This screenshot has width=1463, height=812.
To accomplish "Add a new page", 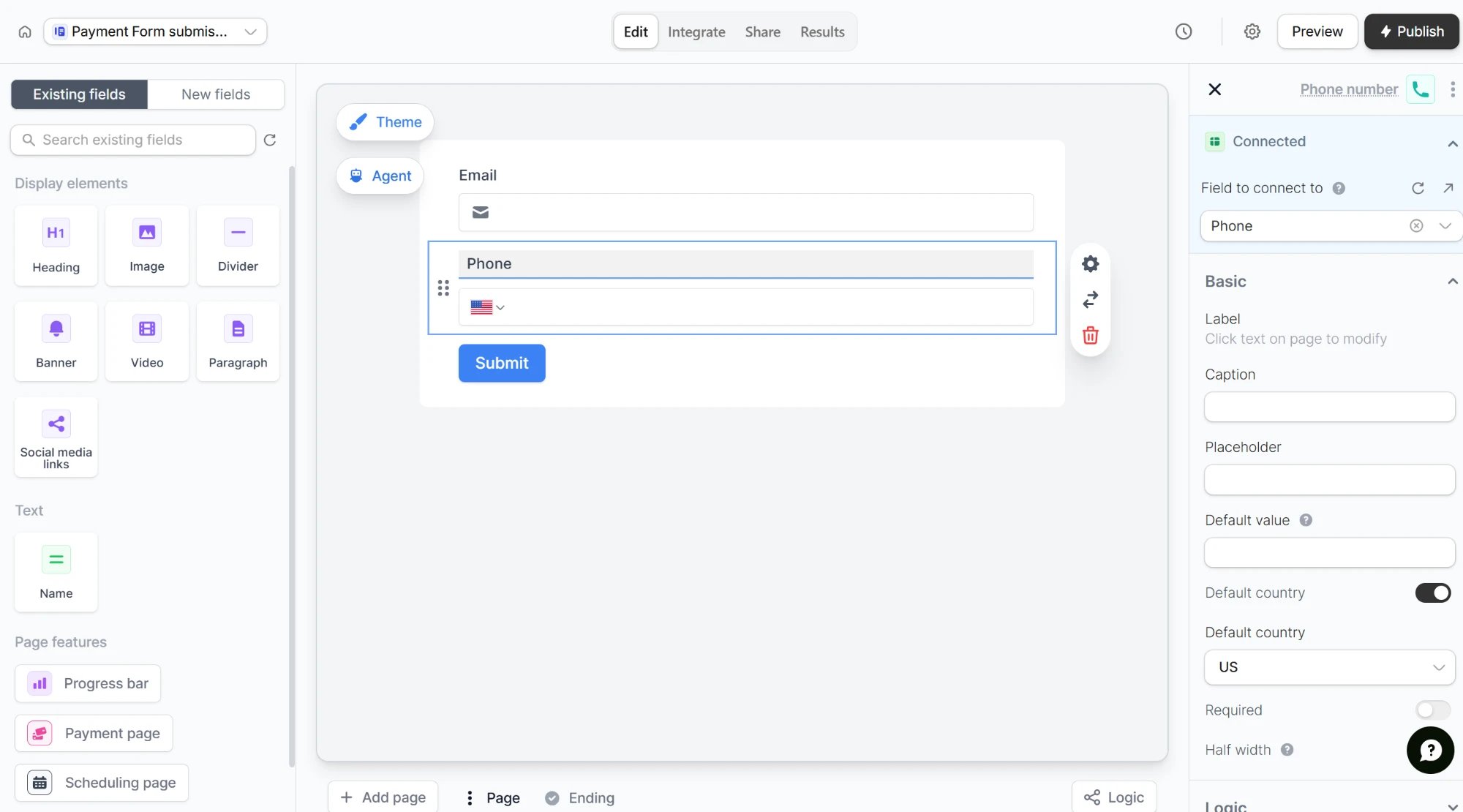I will [383, 797].
